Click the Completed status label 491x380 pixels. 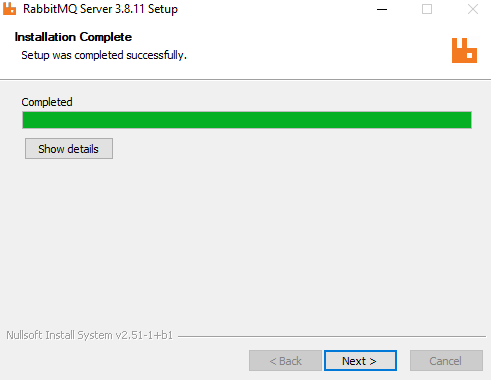point(47,102)
